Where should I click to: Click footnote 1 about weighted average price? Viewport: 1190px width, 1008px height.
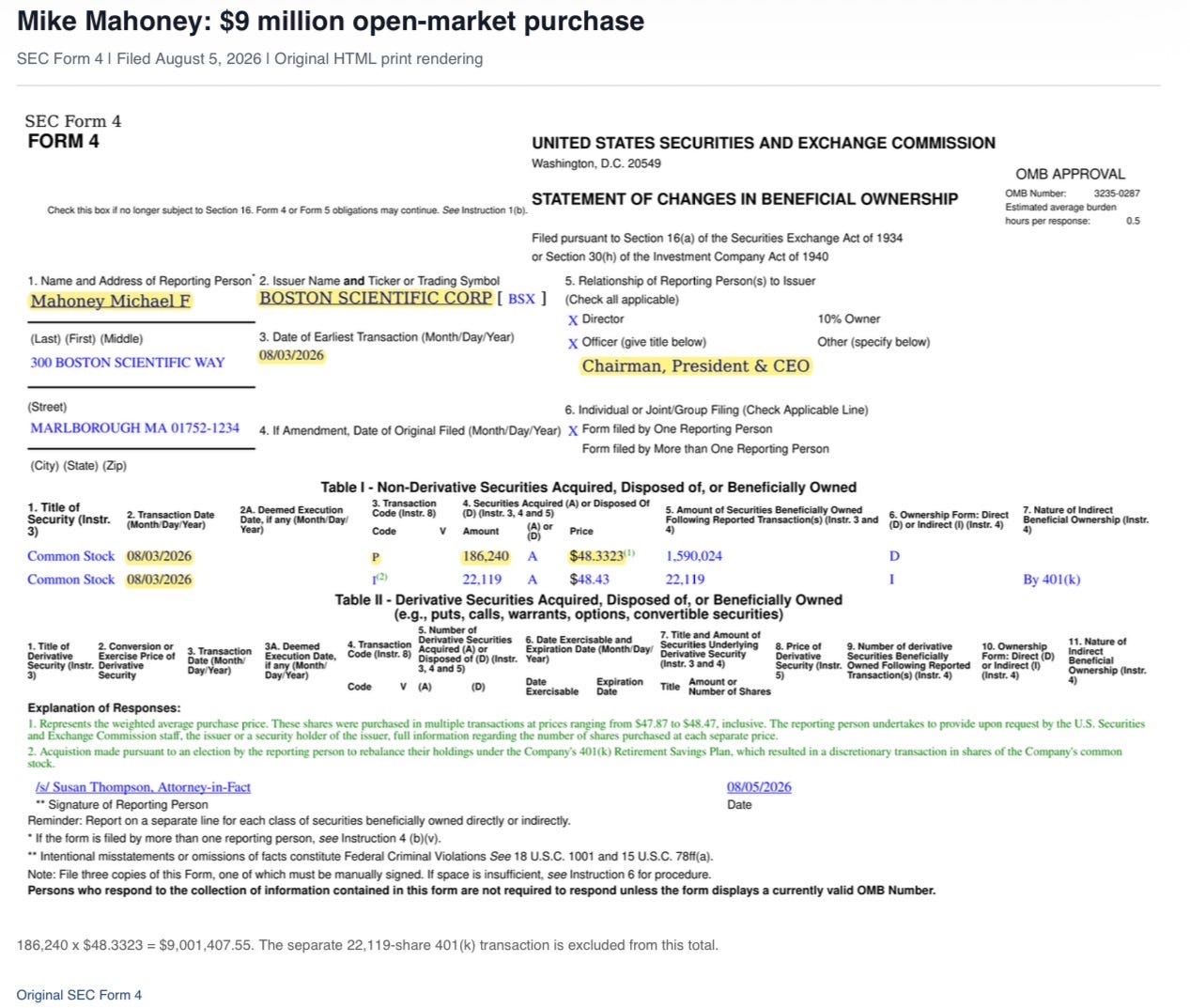click(x=586, y=730)
